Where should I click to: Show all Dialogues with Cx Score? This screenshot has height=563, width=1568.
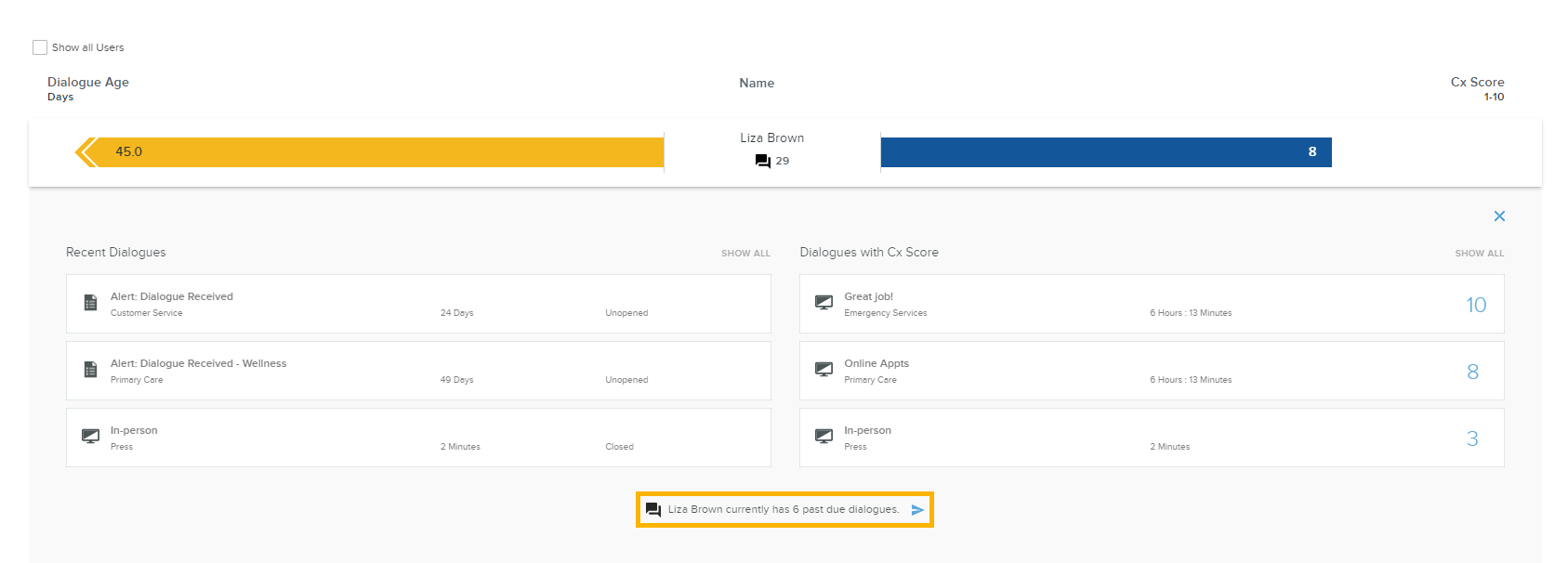click(x=1479, y=254)
